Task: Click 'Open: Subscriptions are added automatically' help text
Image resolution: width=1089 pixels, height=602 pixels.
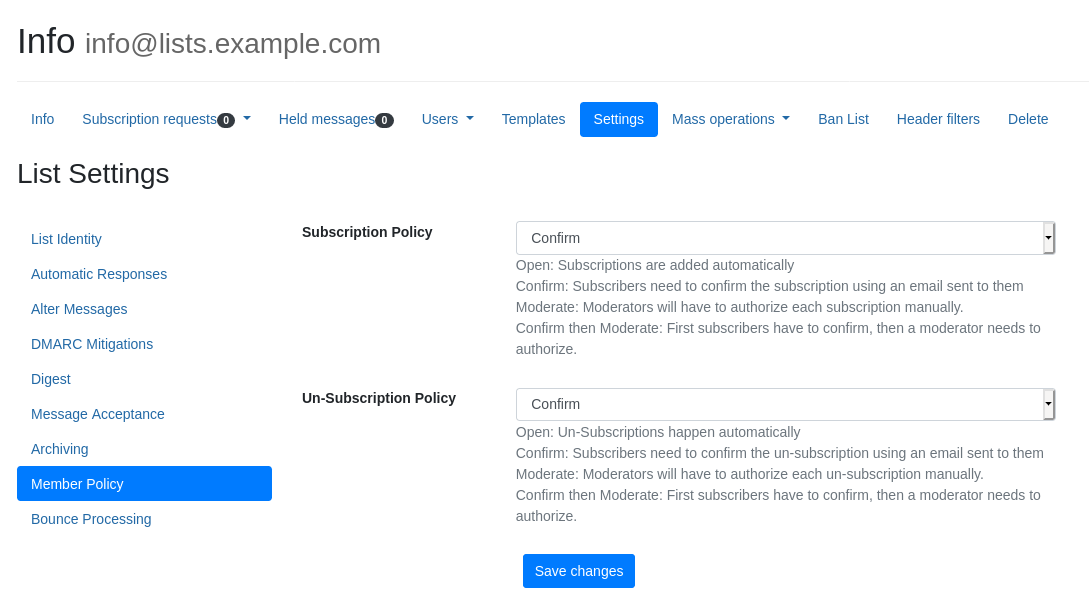Action: click(654, 265)
